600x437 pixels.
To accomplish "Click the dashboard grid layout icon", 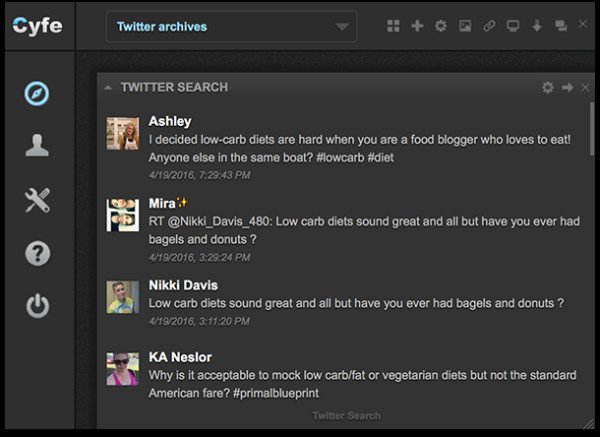I will coord(393,26).
